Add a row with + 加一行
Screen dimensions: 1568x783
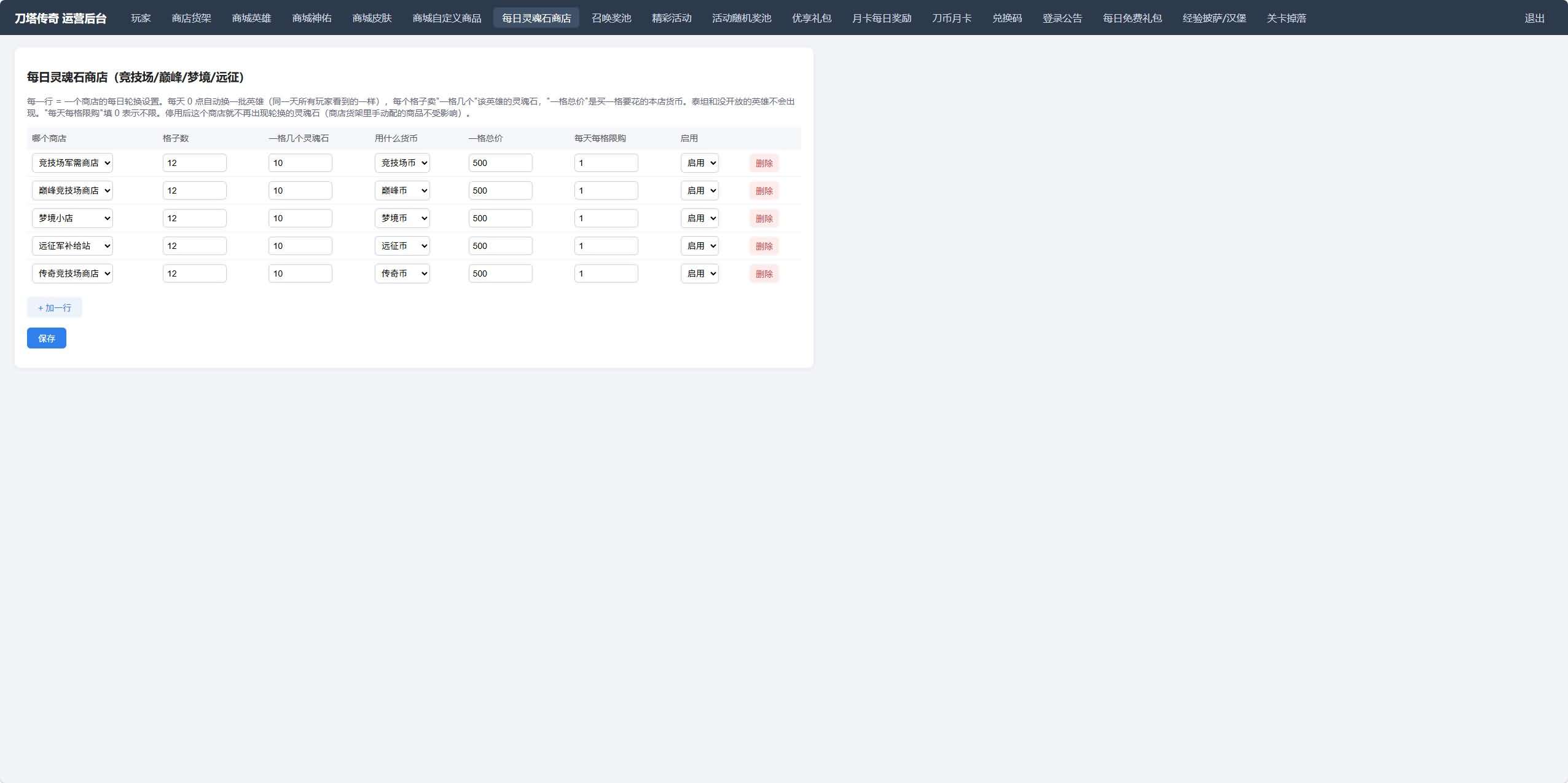[x=54, y=307]
